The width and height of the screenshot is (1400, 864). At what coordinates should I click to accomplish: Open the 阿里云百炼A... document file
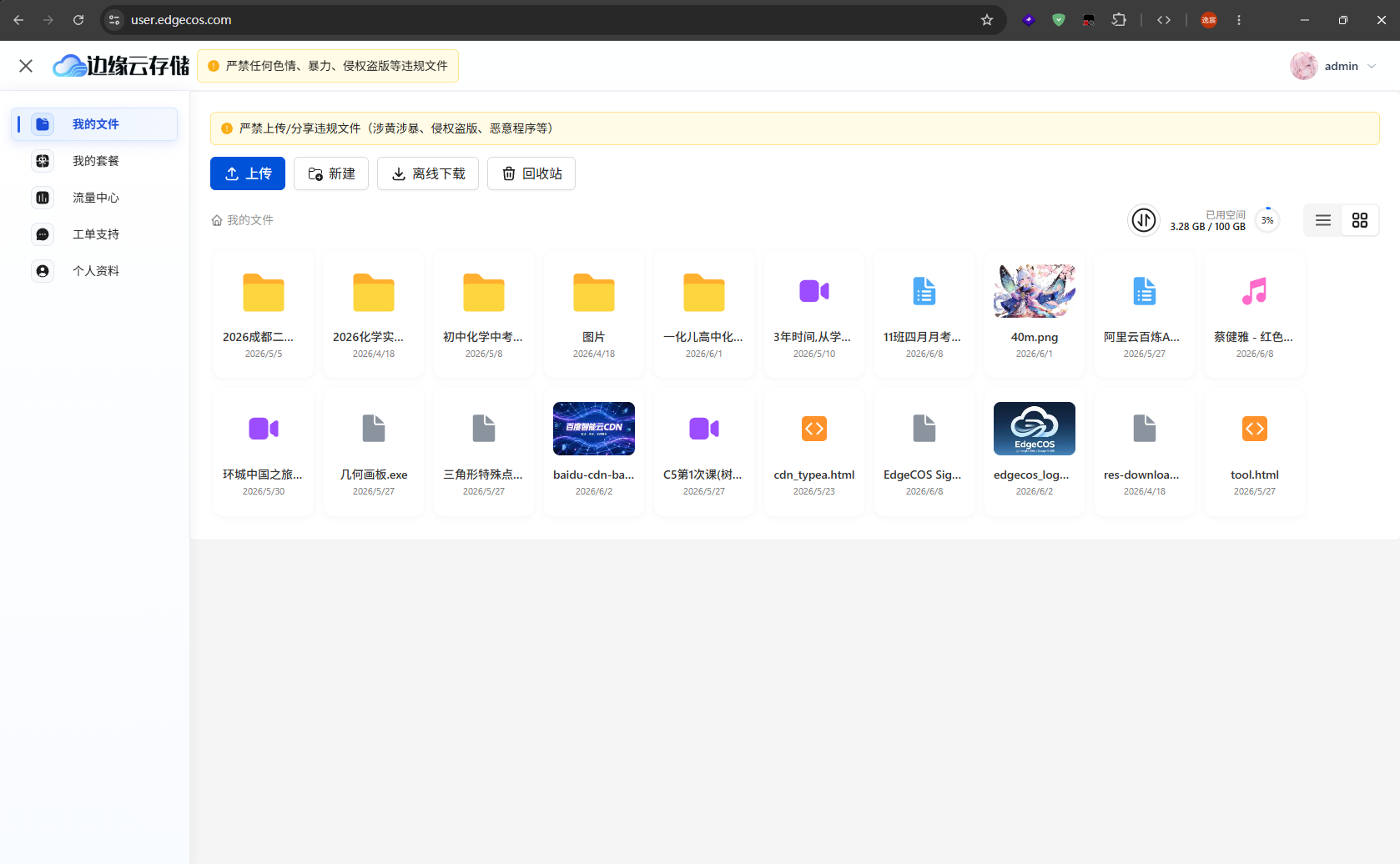pos(1145,314)
